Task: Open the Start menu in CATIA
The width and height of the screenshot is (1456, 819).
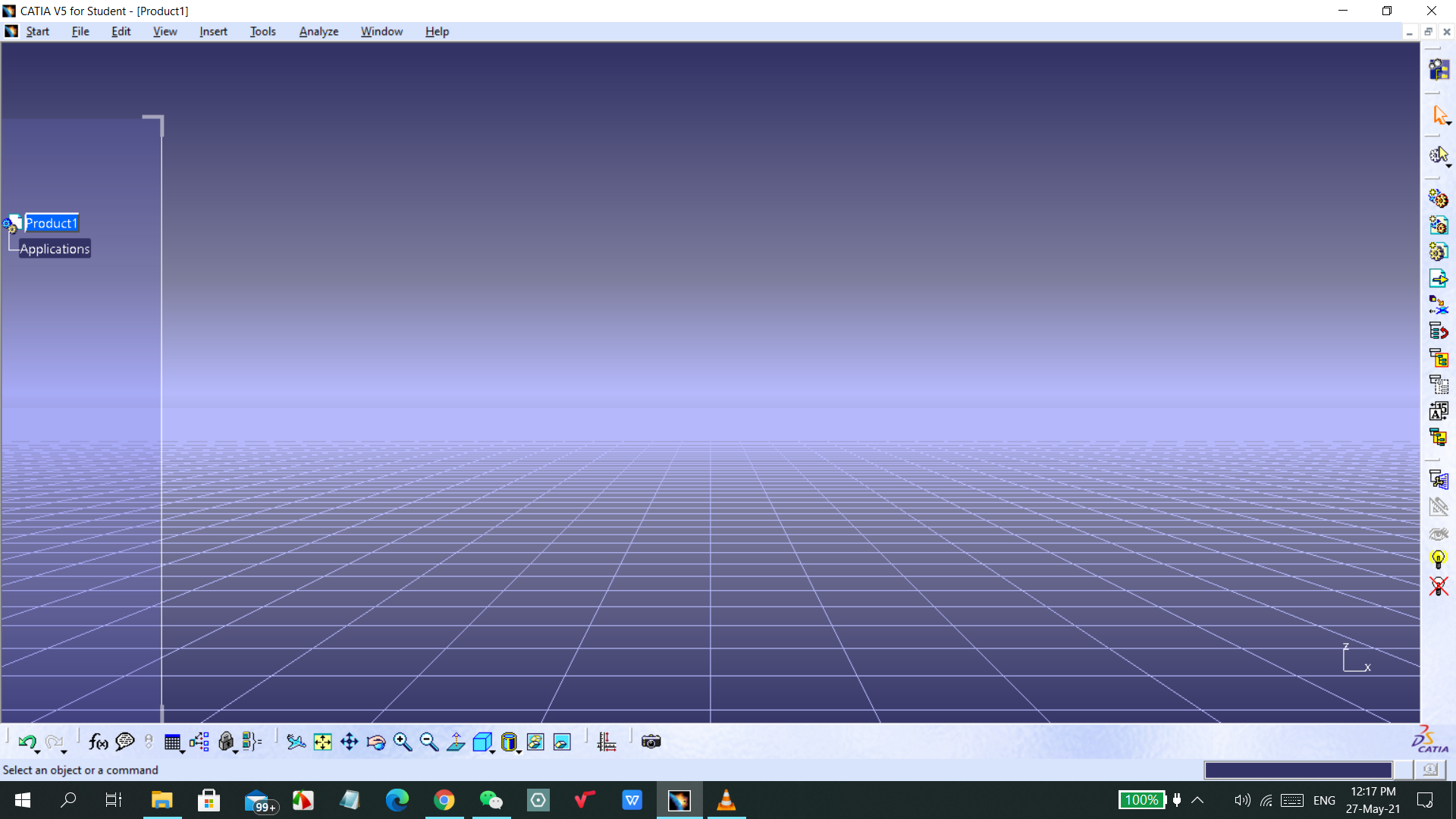Action: click(x=38, y=31)
